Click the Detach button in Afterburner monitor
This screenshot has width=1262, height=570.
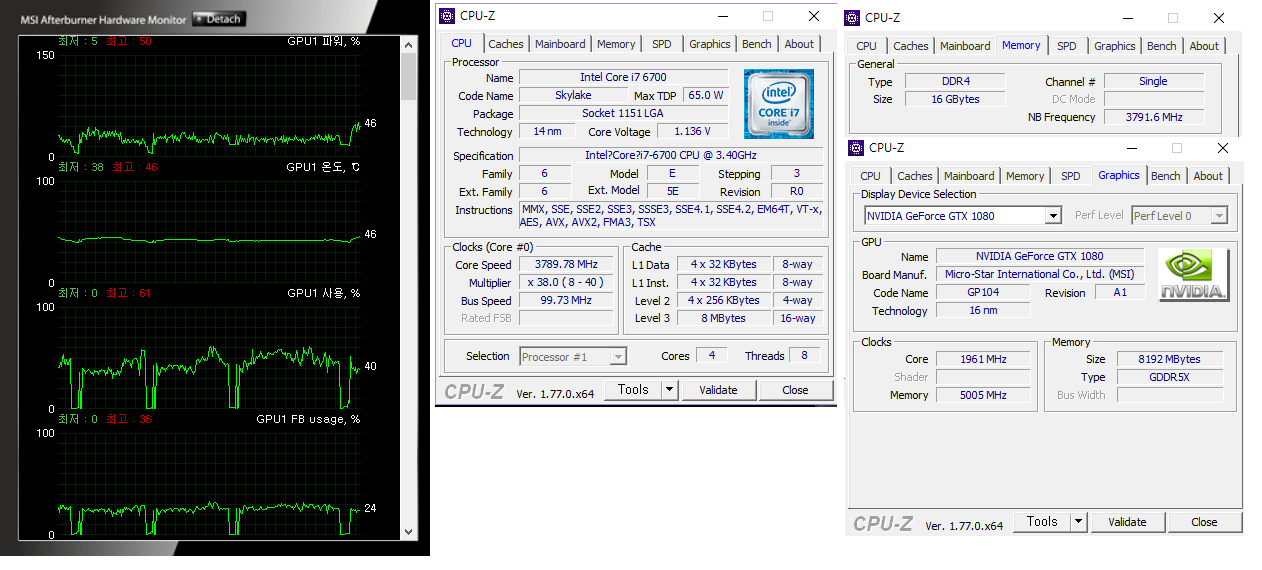coord(218,19)
